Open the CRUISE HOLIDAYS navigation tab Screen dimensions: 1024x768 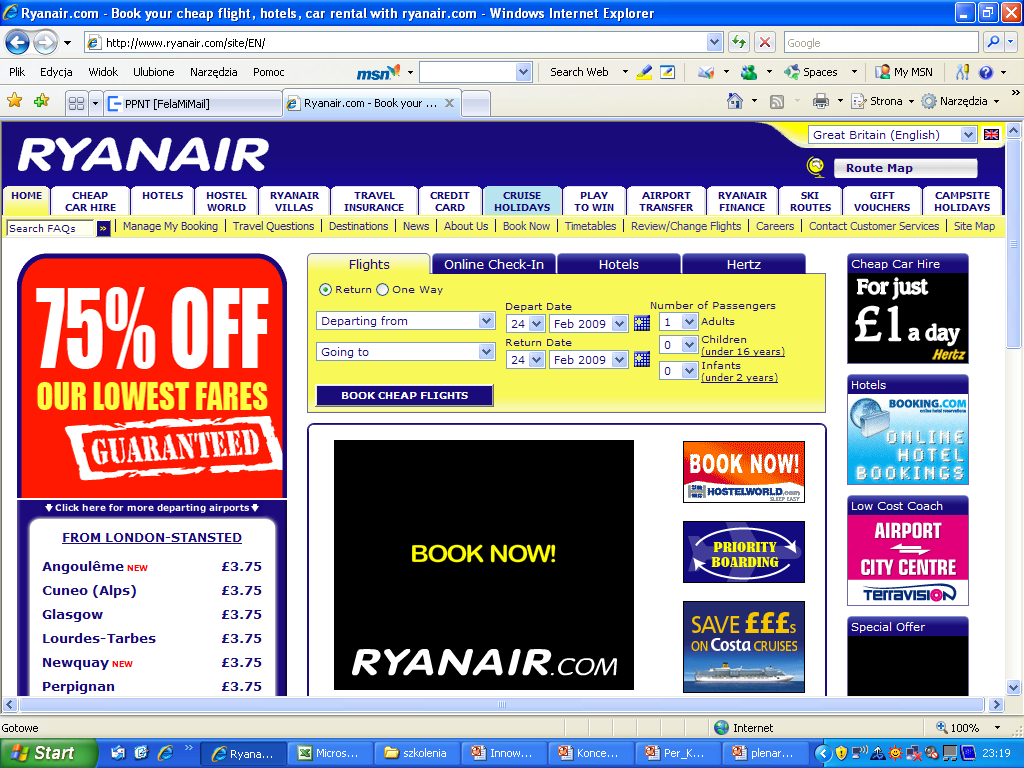click(522, 201)
